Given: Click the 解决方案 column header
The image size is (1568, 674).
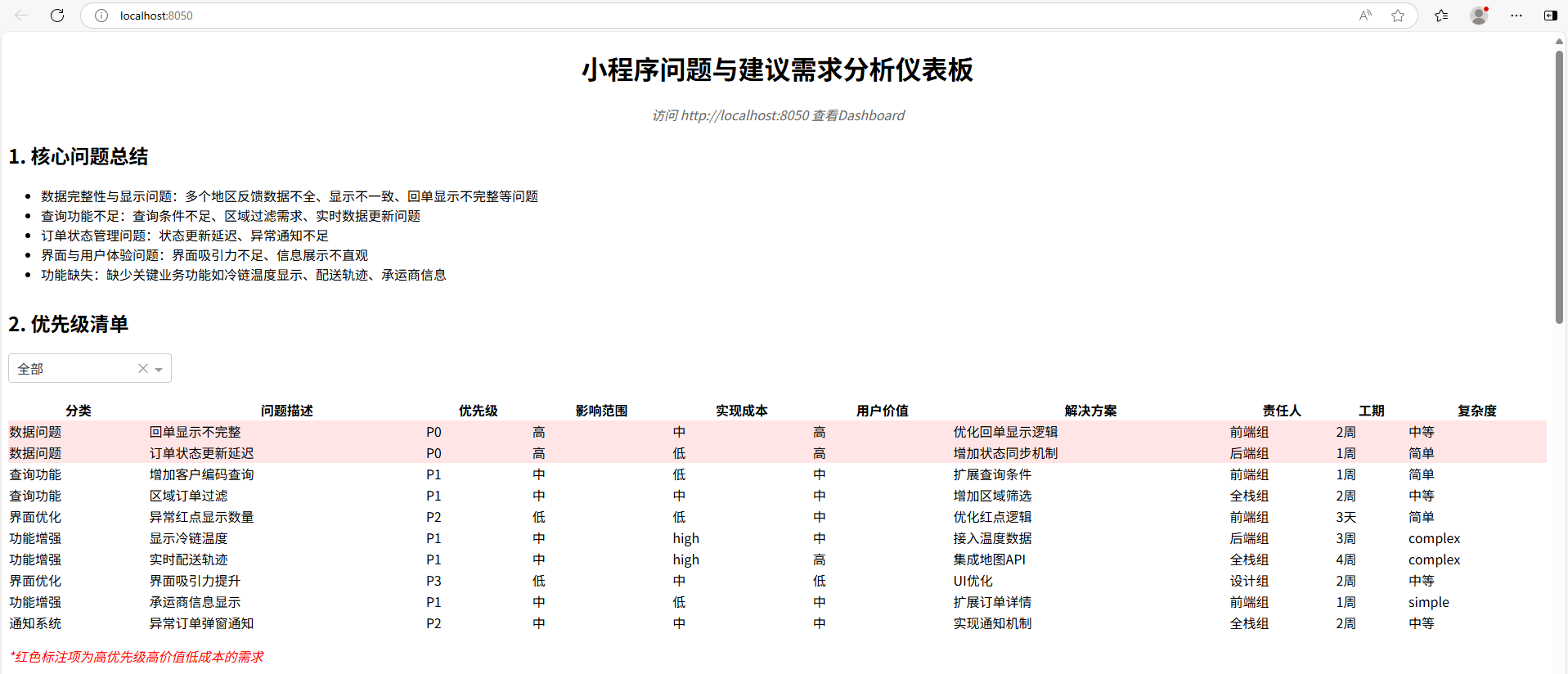Looking at the screenshot, I should (x=1091, y=411).
